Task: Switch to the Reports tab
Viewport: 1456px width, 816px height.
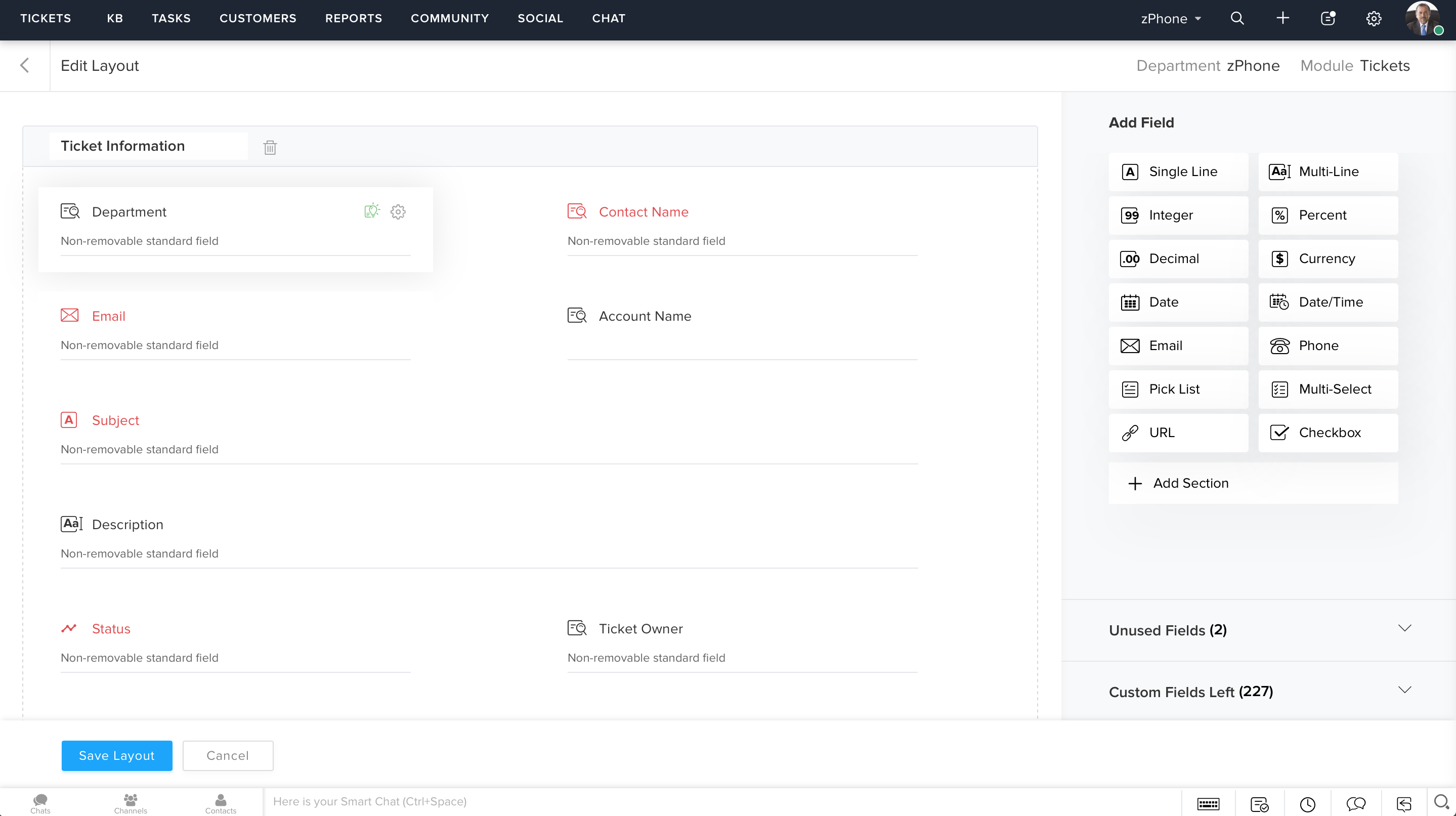Action: (x=353, y=18)
